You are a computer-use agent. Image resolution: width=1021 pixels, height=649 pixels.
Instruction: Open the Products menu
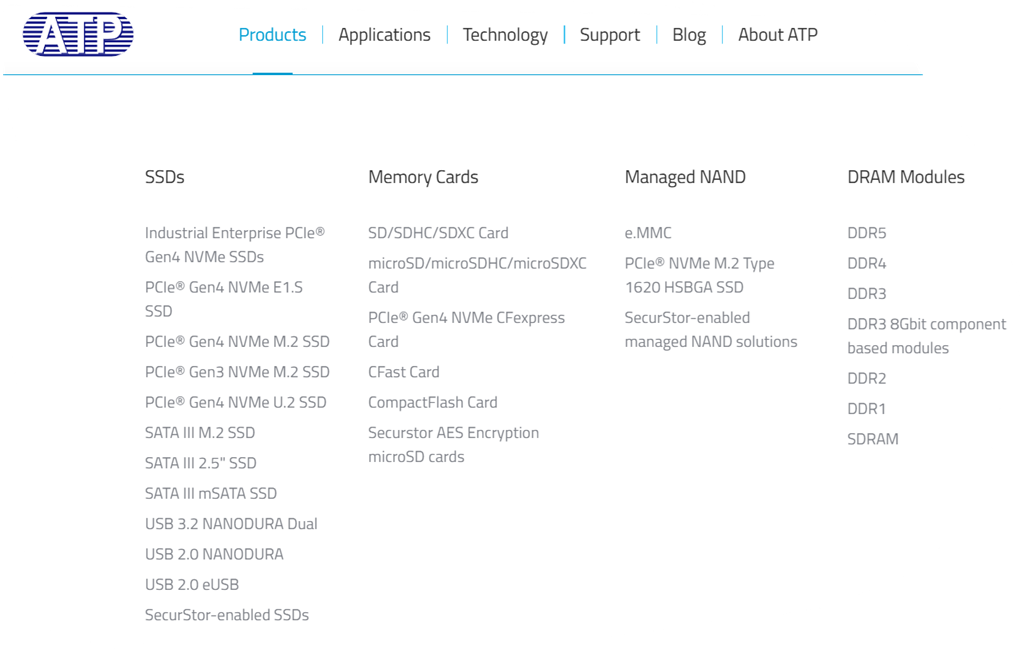(272, 35)
